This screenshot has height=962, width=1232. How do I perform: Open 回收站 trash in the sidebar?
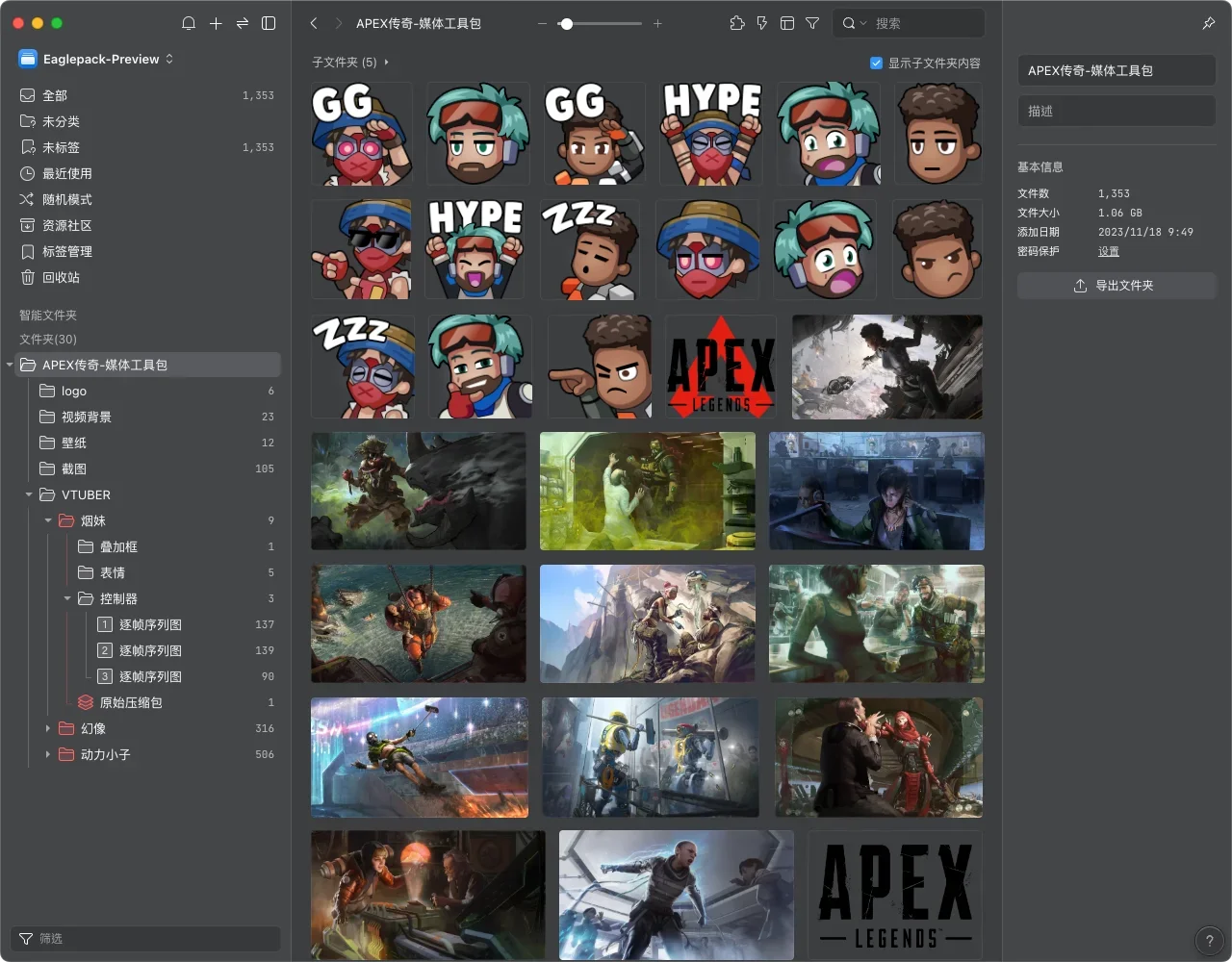pos(146,277)
